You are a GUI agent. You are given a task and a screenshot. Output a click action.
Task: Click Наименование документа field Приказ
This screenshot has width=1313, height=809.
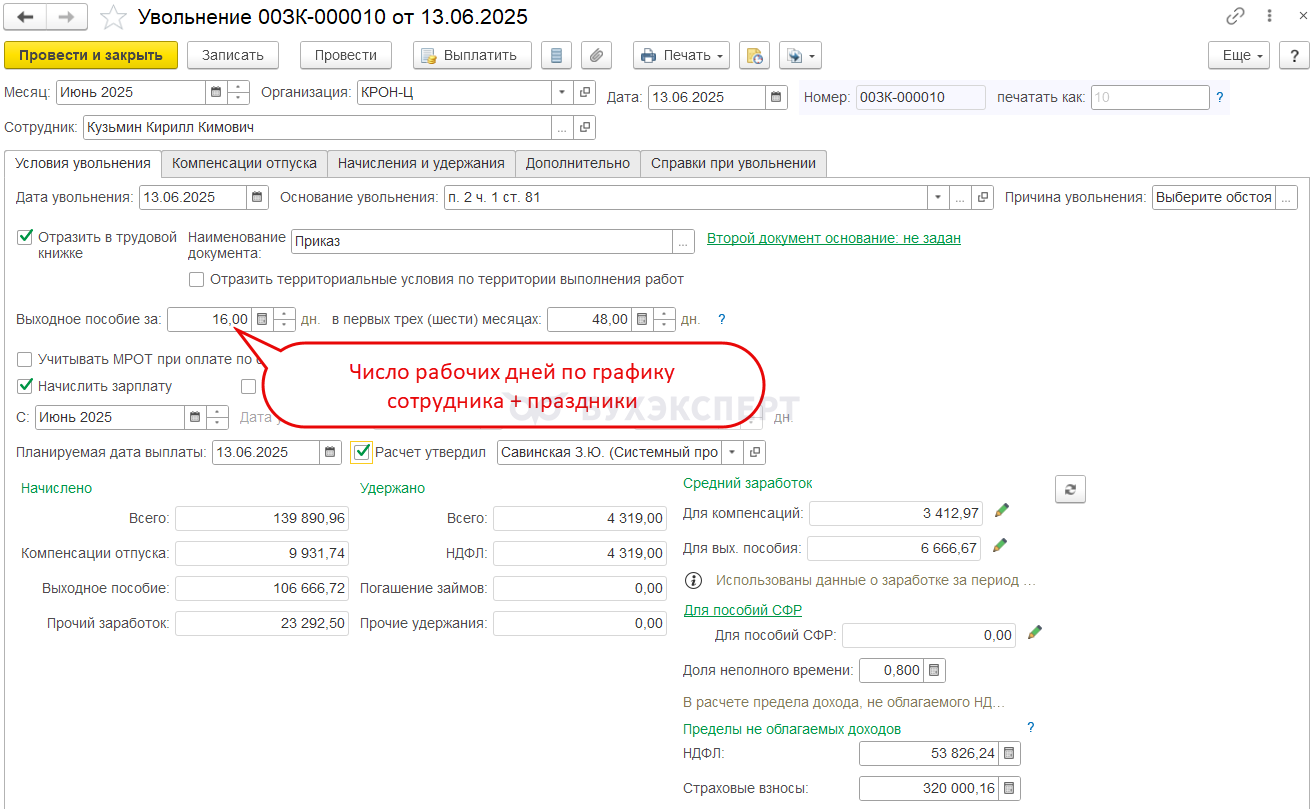[x=482, y=241]
